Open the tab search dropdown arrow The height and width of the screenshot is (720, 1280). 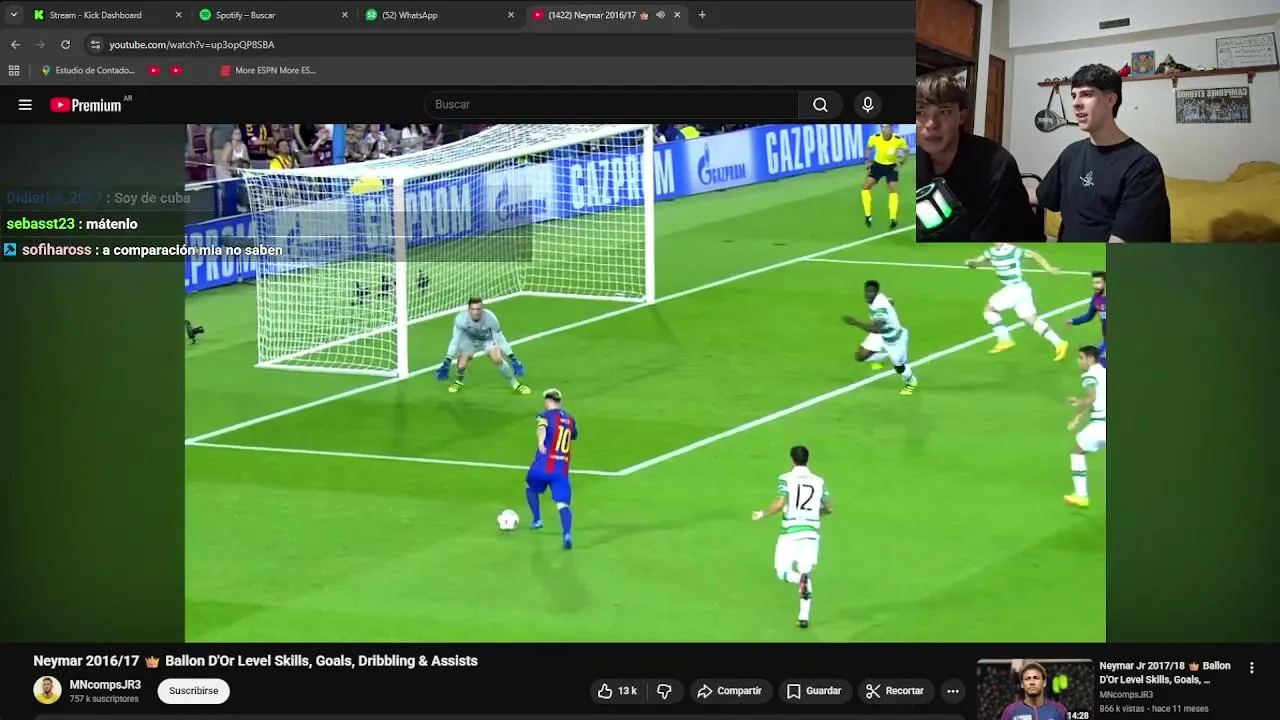click(x=13, y=15)
